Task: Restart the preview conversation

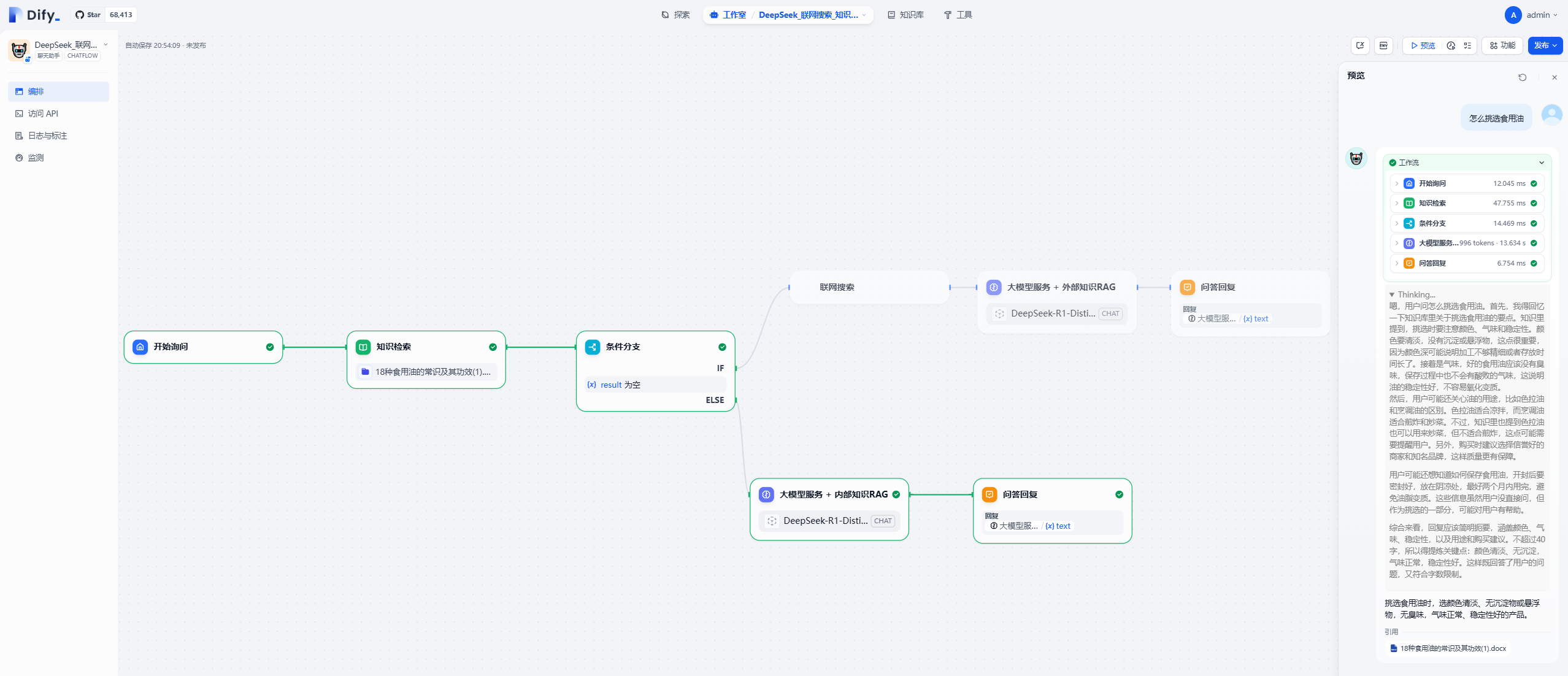Action: tap(1522, 77)
